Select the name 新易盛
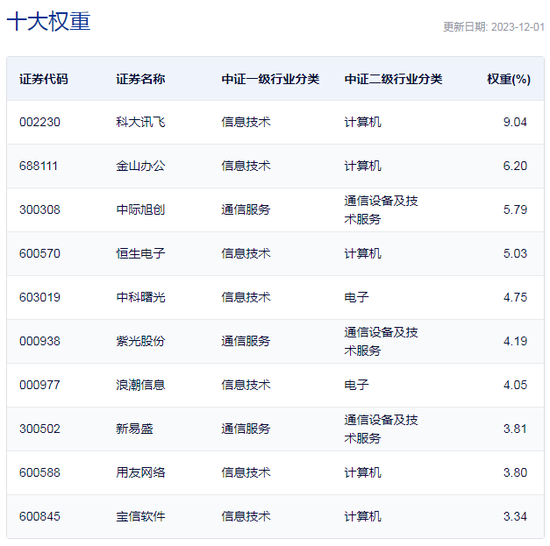Screen dimensions: 550x546 click(x=134, y=429)
